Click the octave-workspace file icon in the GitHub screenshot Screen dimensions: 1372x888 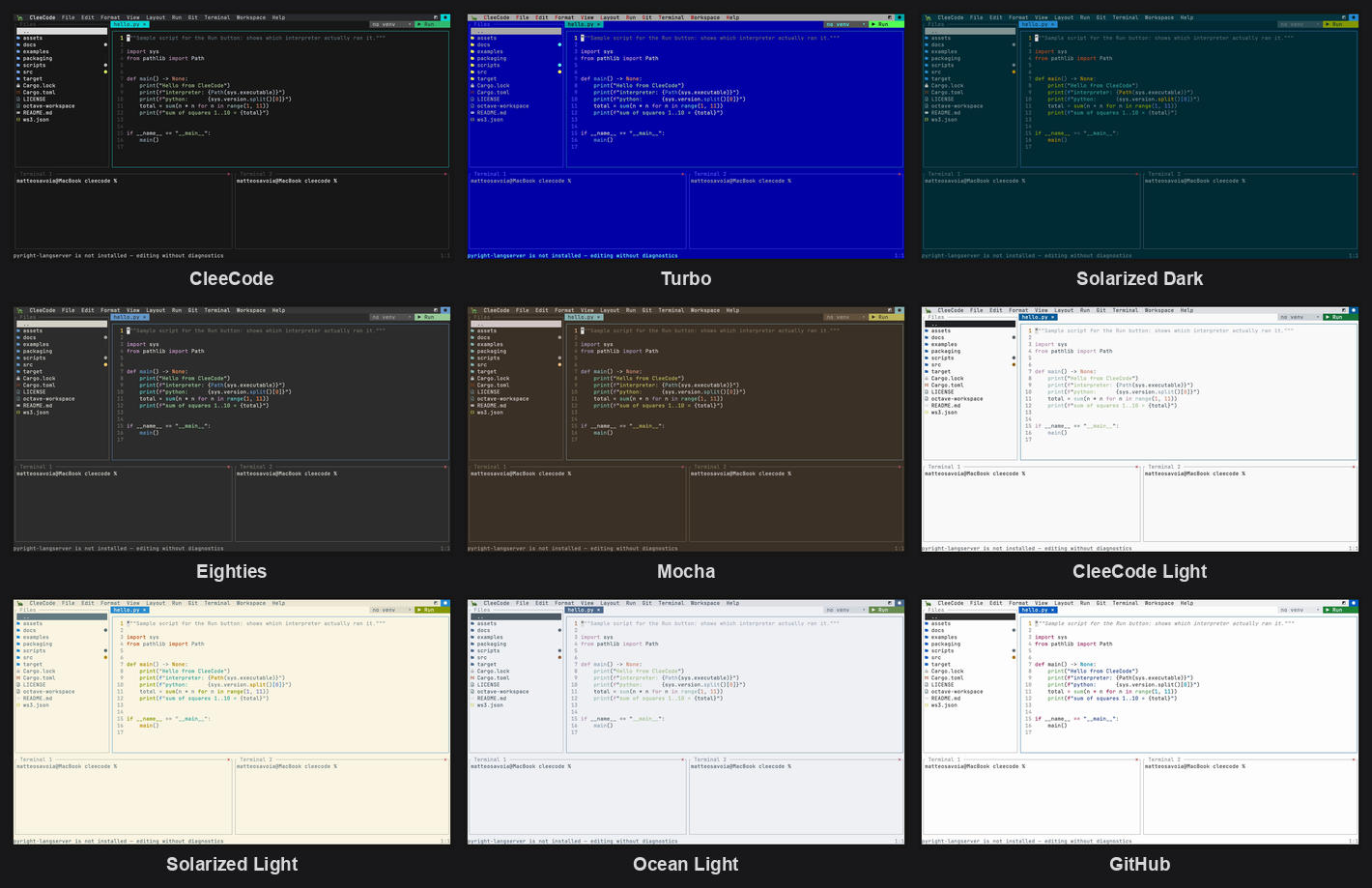[x=927, y=692]
